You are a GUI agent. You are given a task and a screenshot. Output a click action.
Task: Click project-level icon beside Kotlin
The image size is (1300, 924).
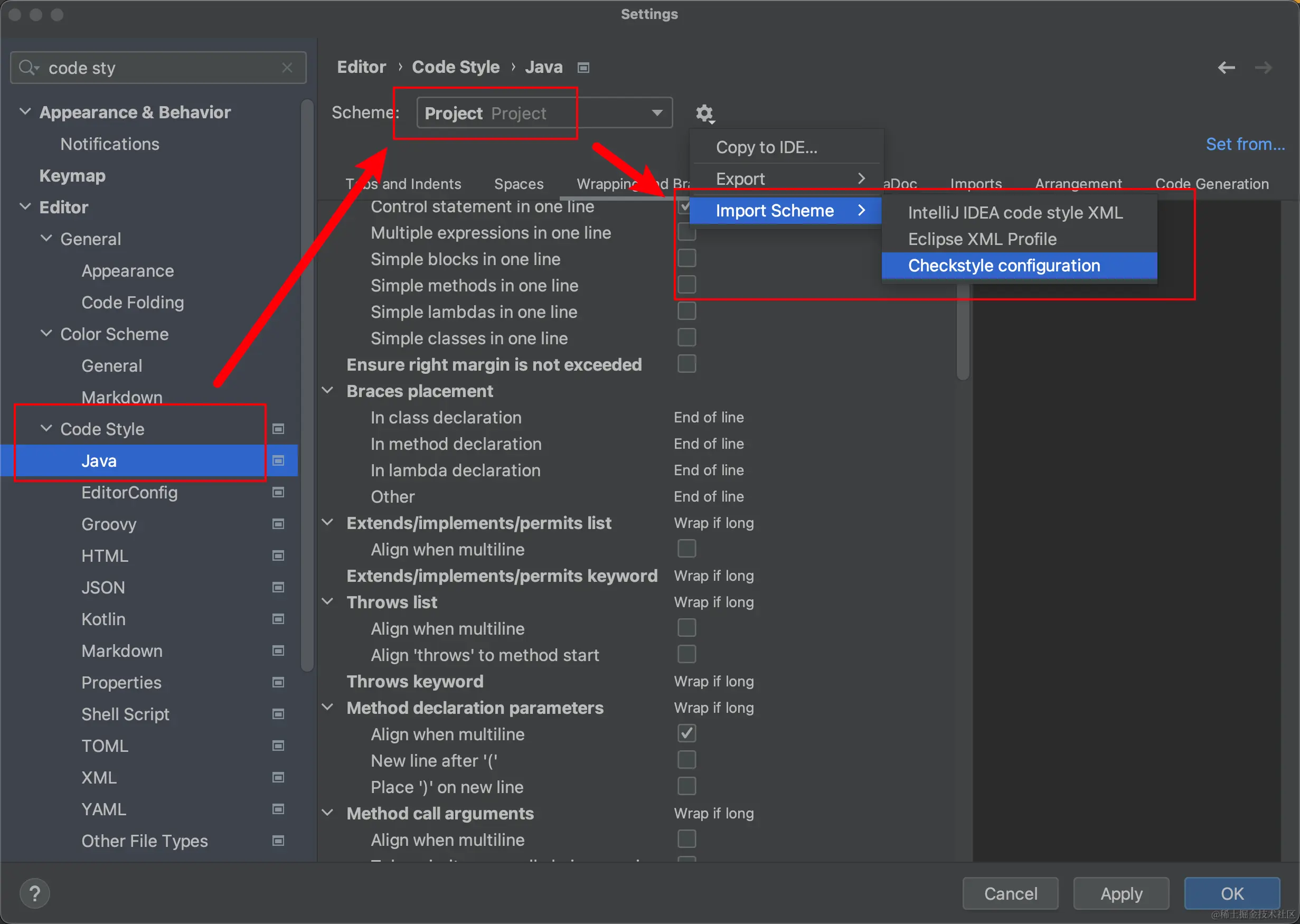pos(278,618)
